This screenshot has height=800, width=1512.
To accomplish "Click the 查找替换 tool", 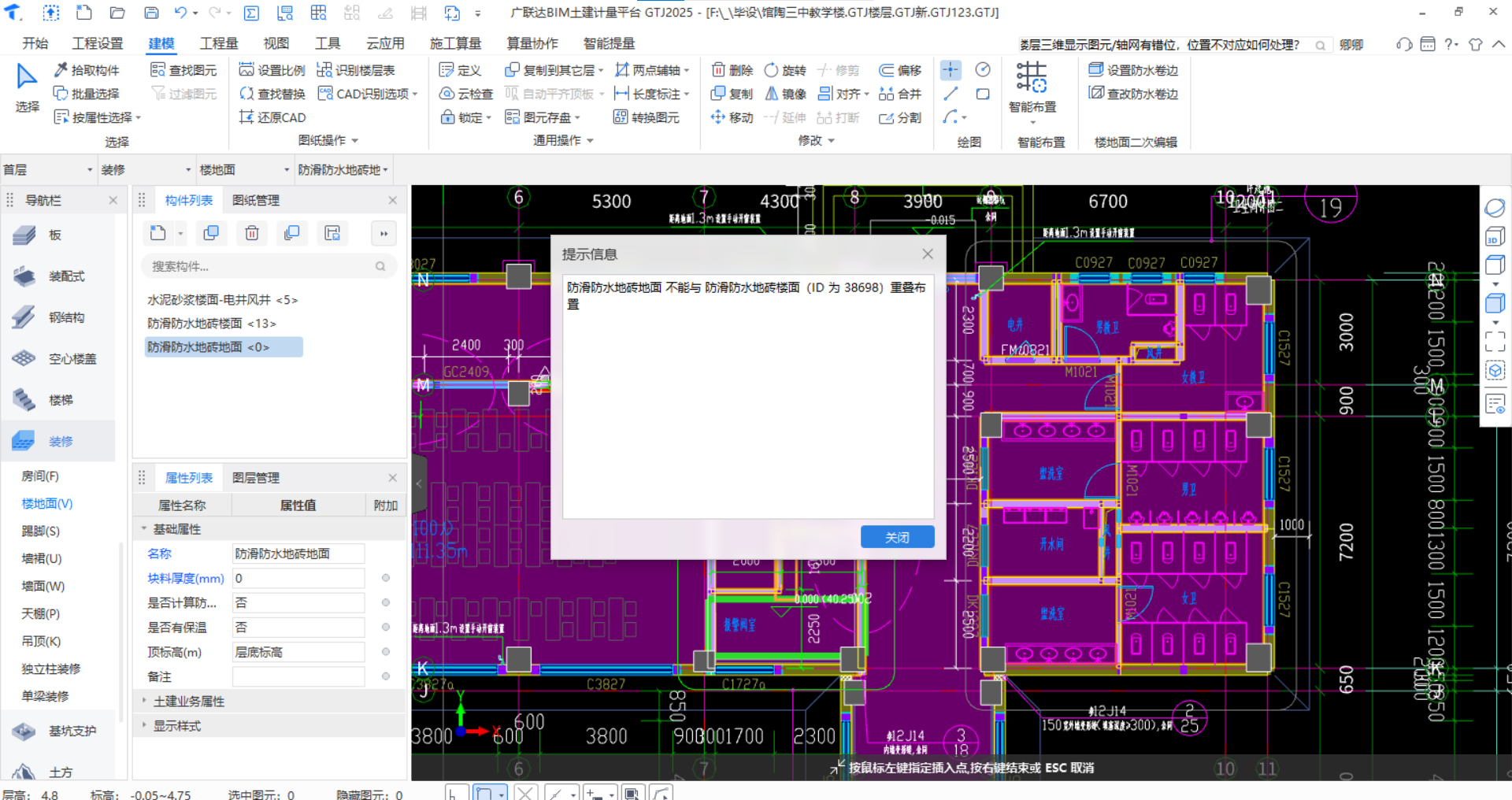I will tap(272, 94).
